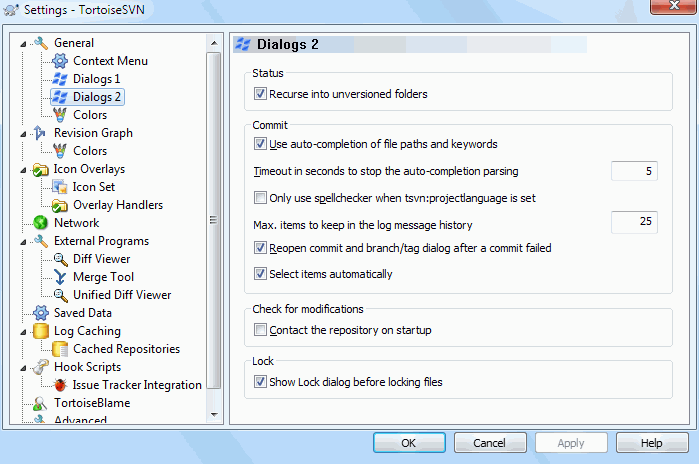Select Cached Repositories in the tree
Image resolution: width=699 pixels, height=464 pixels.
pyautogui.click(x=126, y=349)
